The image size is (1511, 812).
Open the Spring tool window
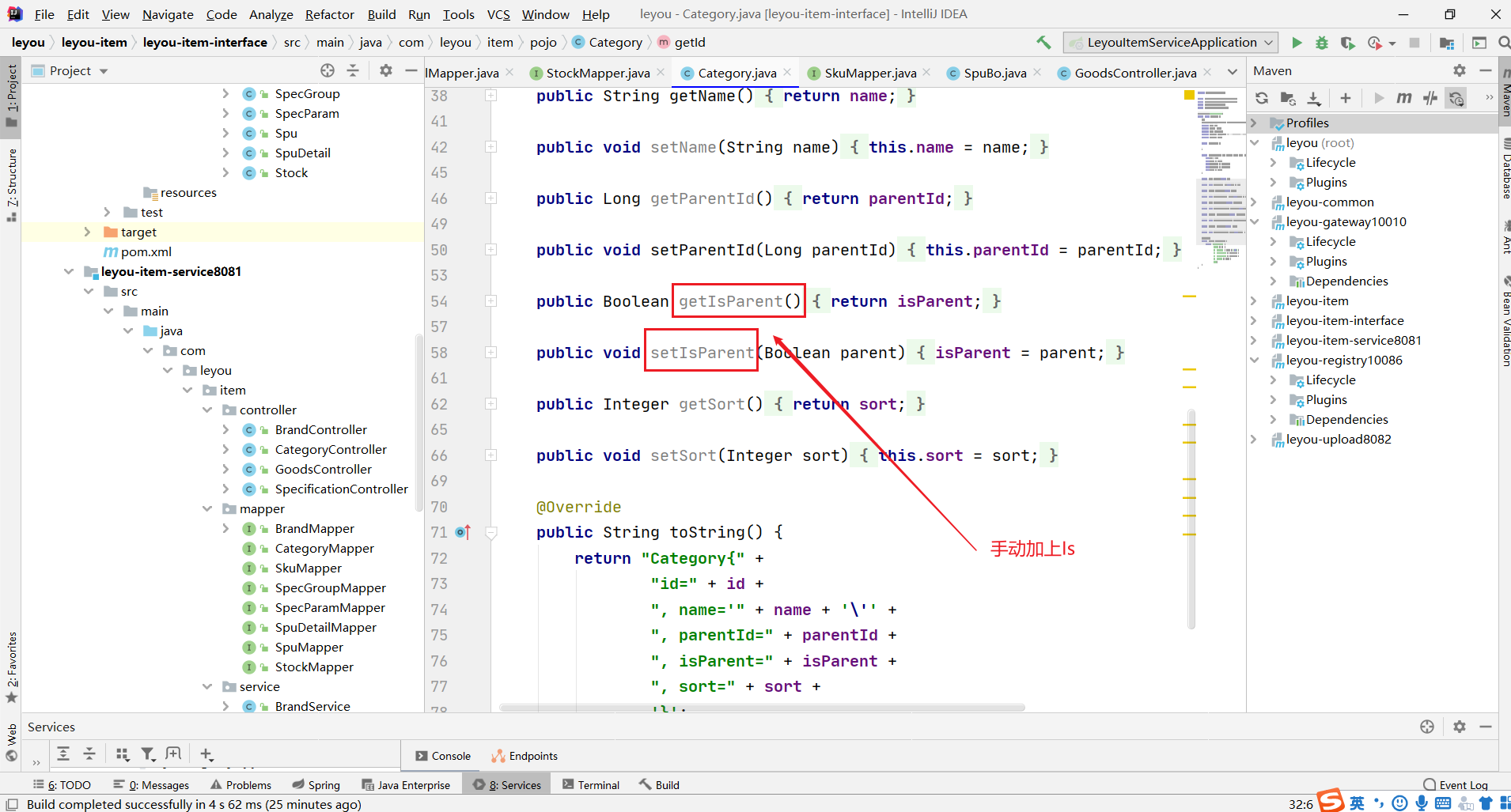coord(316,785)
